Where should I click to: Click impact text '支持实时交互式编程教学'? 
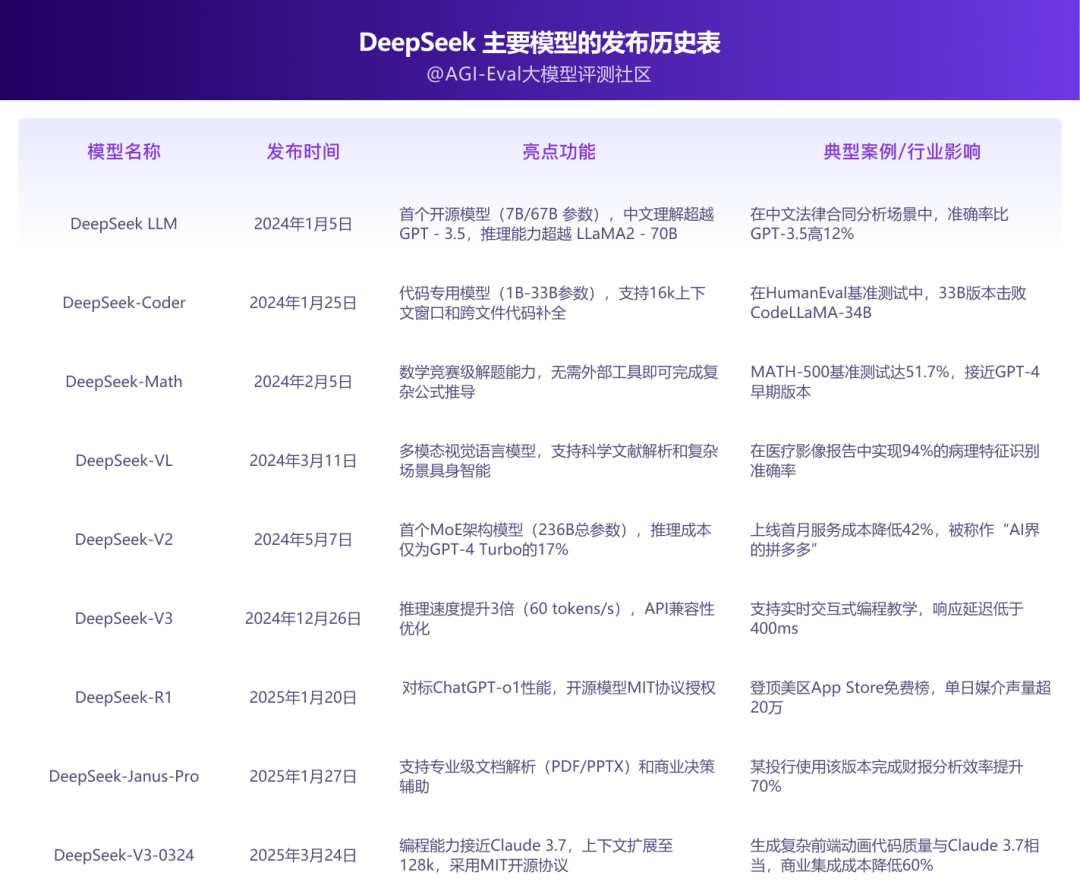(x=833, y=609)
